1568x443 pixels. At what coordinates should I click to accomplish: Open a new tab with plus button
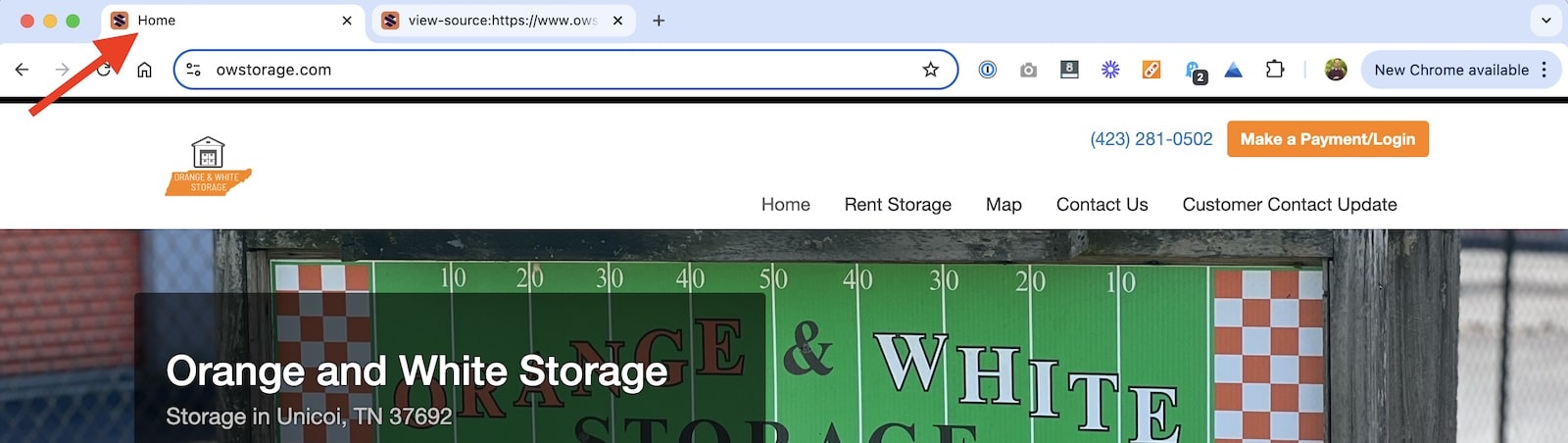coord(659,20)
